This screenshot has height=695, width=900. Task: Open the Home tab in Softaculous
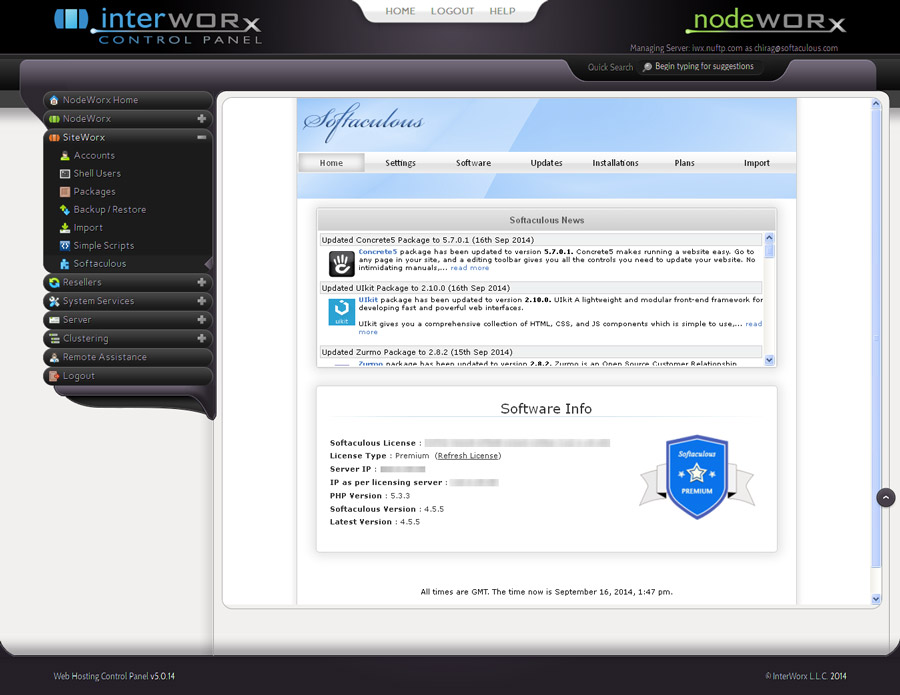331,163
